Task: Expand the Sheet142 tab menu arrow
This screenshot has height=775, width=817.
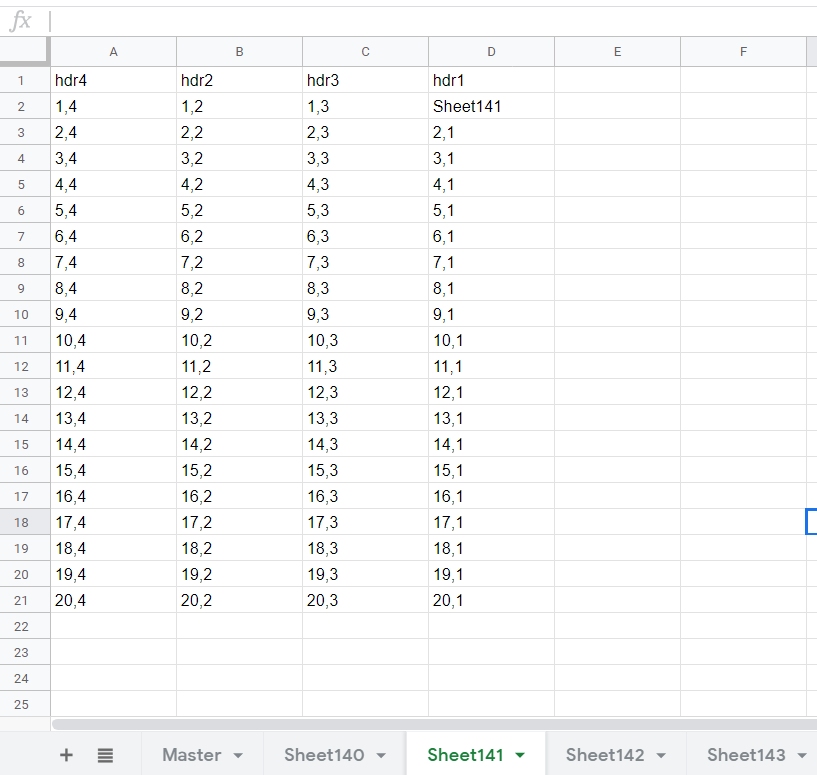Action: tap(661, 756)
